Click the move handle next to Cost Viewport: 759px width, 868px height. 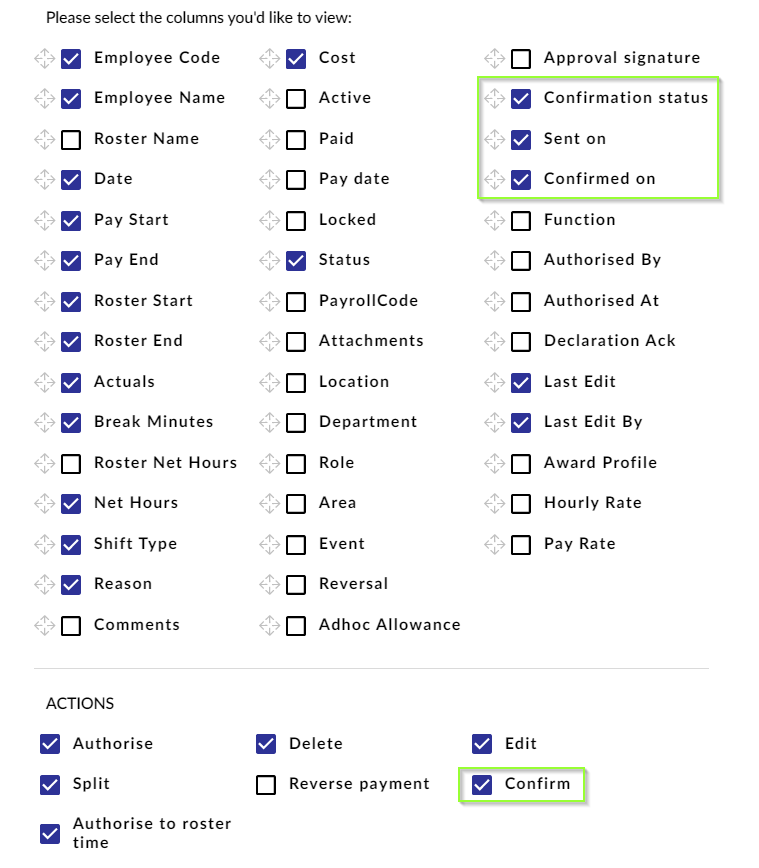pyautogui.click(x=269, y=58)
